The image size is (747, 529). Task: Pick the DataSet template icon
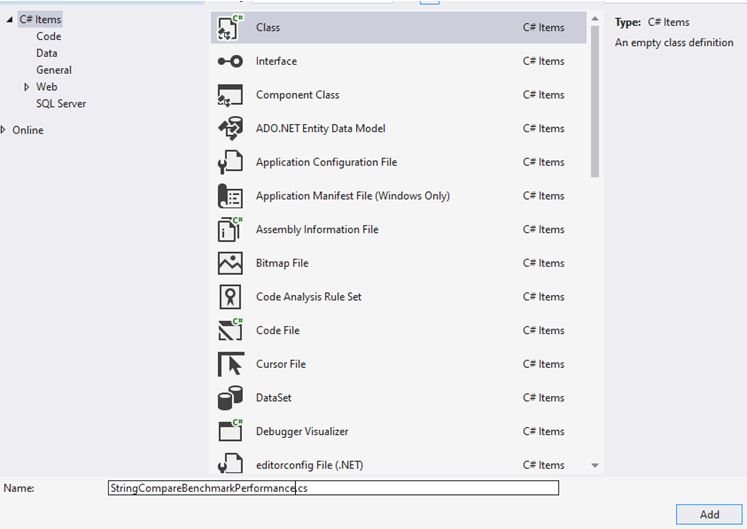(230, 398)
